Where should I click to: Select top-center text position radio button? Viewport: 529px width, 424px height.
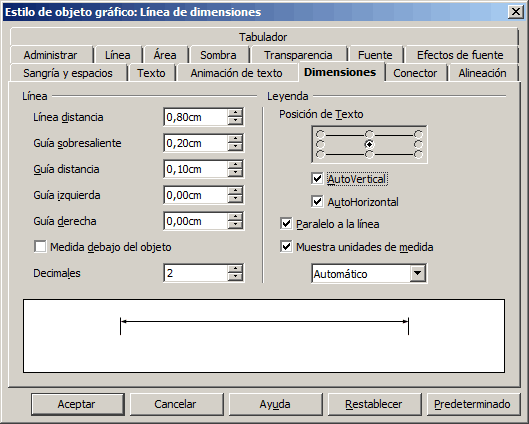pos(369,135)
